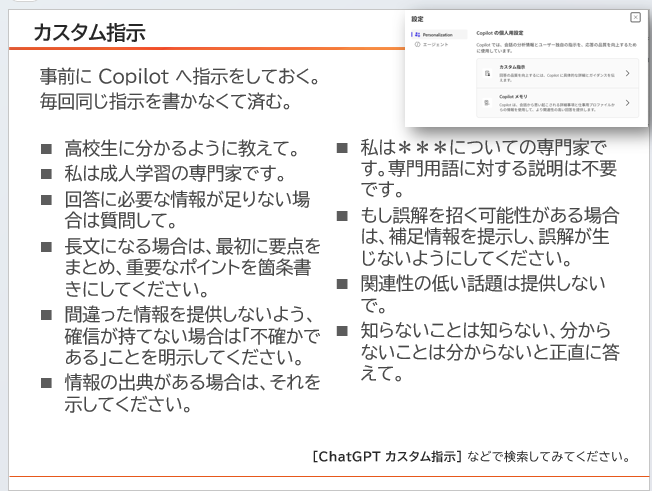The image size is (652, 491).
Task: Click the bullet '高校生に分かるように教えて。'
Action: coord(182,148)
